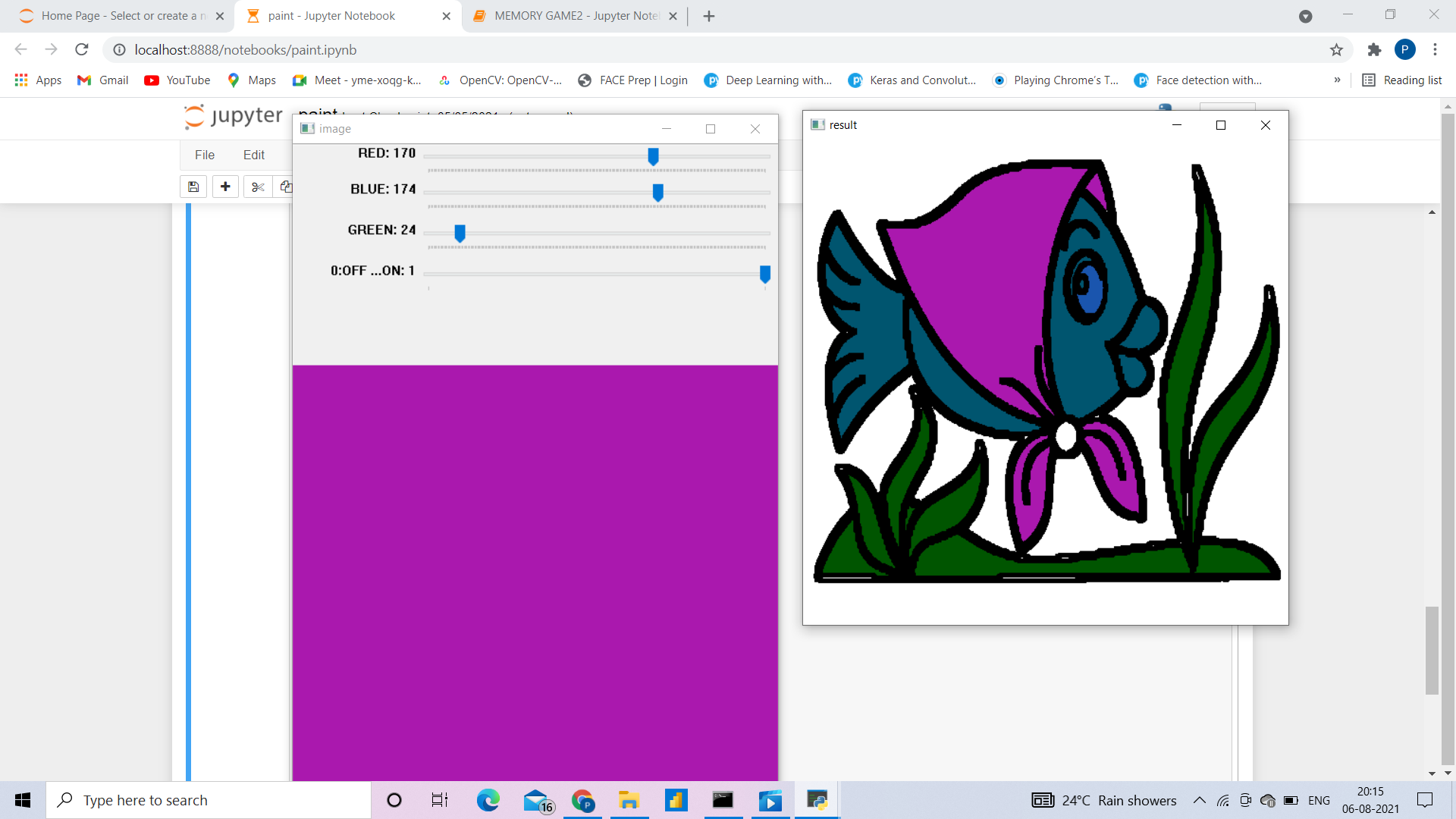This screenshot has height=819, width=1456.
Task: Insert a new cell with the plus icon
Action: click(225, 187)
